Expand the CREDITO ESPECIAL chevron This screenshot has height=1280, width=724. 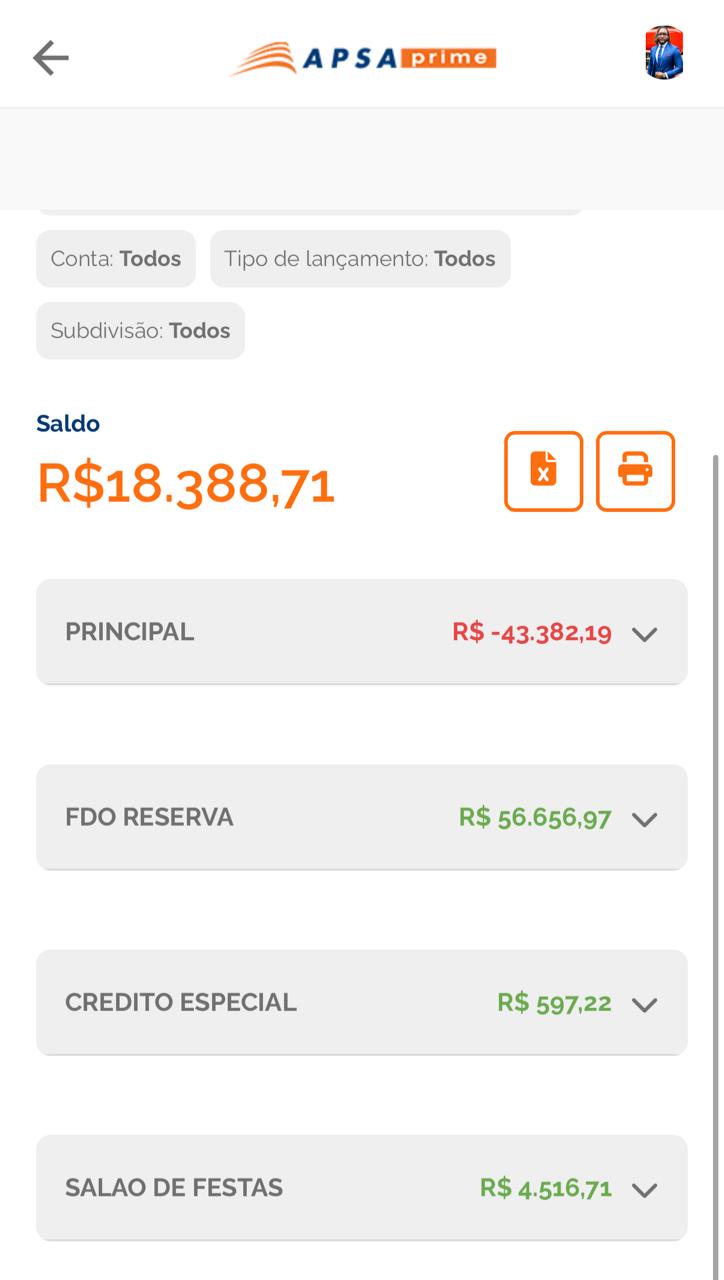[x=645, y=1004]
